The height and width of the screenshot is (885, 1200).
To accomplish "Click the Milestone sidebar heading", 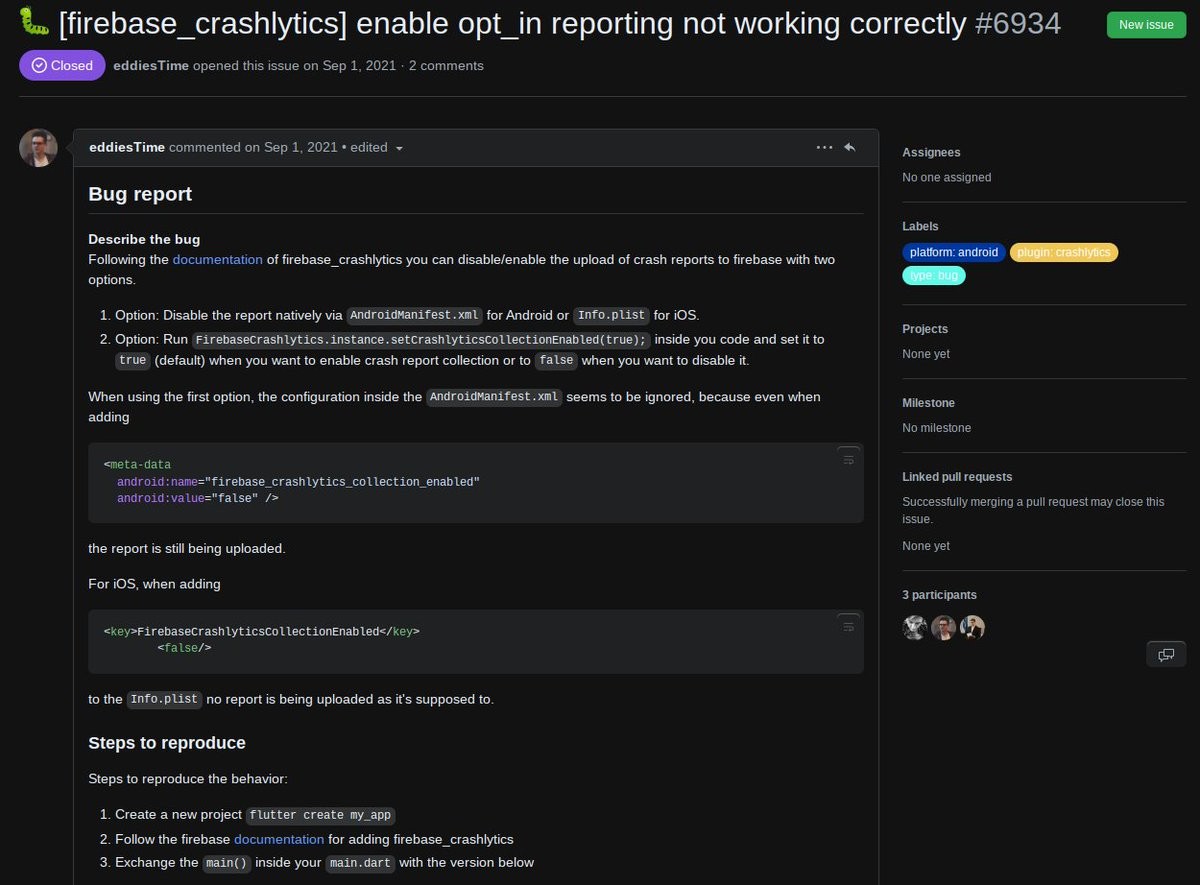I will coord(929,403).
